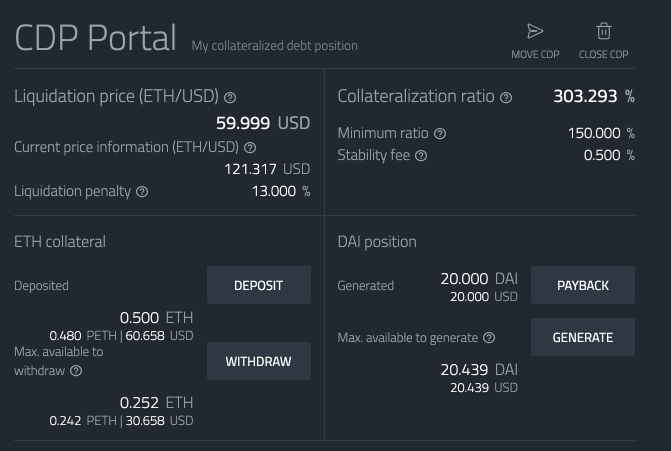Click the WITHDRAW button
This screenshot has width=671, height=451.
point(259,361)
